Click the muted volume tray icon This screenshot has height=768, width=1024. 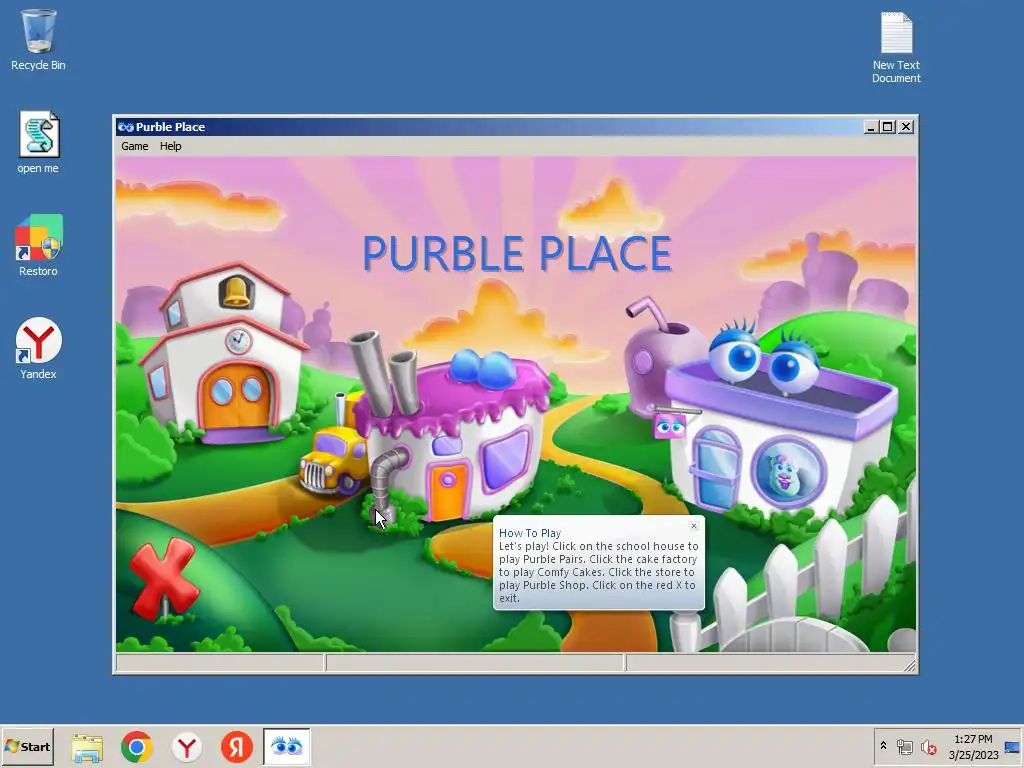[x=928, y=746]
